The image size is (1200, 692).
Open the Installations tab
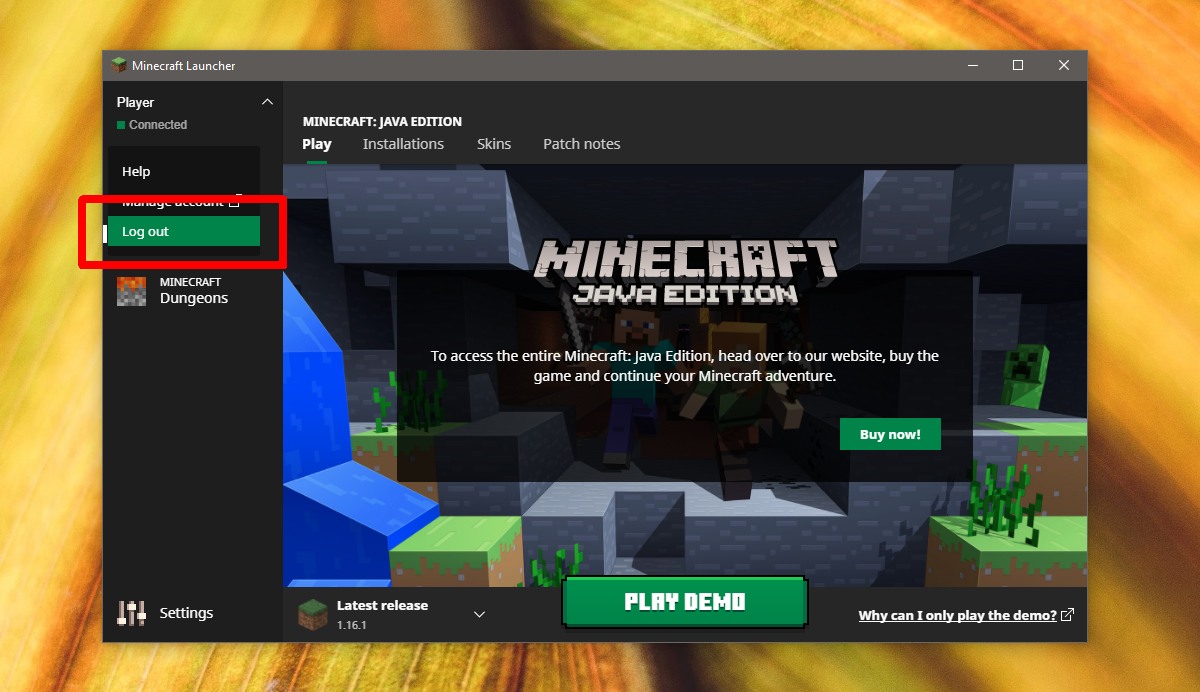tap(403, 144)
